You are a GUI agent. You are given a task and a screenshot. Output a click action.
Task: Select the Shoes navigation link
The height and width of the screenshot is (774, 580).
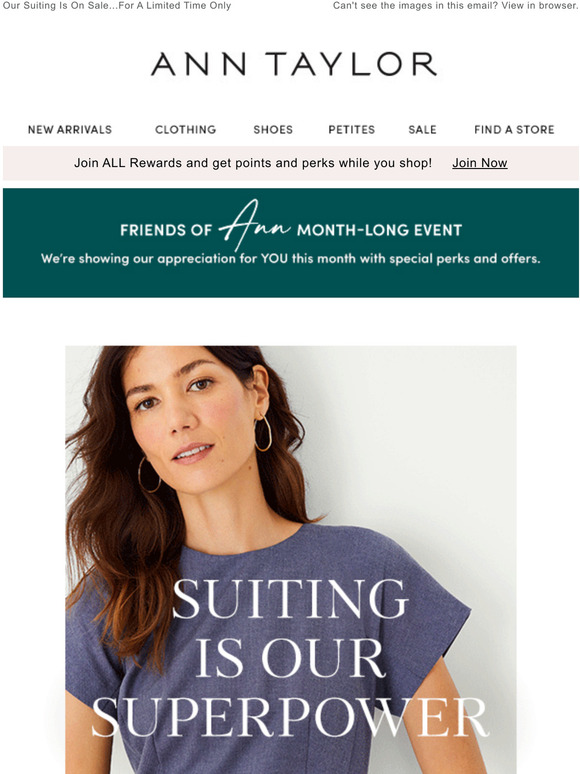pyautogui.click(x=273, y=130)
